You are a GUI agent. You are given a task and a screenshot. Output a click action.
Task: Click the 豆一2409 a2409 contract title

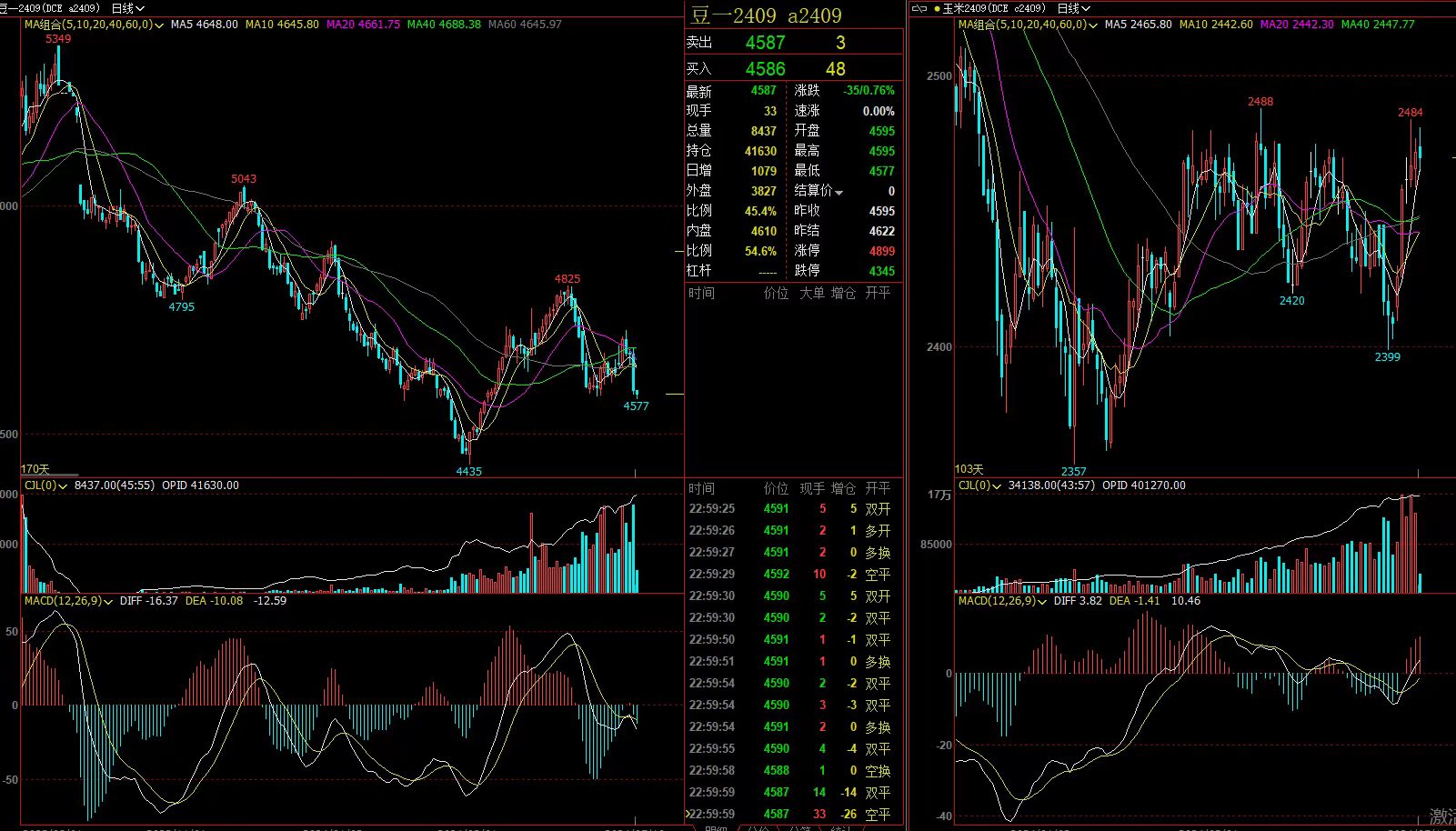[x=766, y=15]
